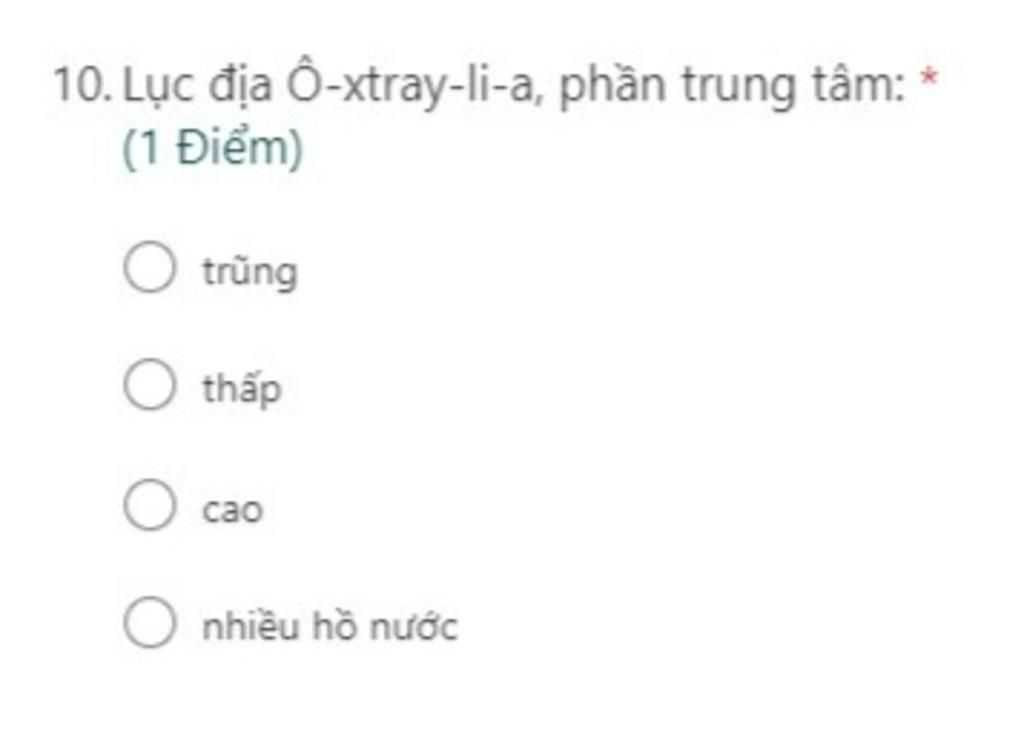Click the 'thấp' answer label text

(242, 389)
